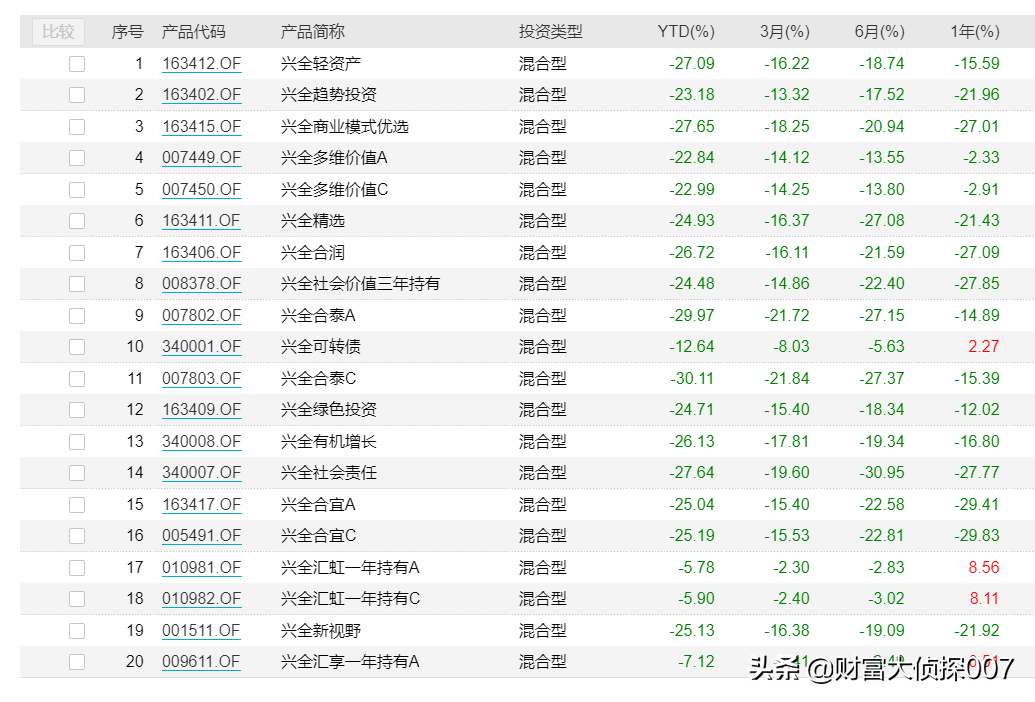Image resolution: width=1035 pixels, height=702 pixels.
Task: Click the 1-year value -29.83
Action: (x=977, y=536)
